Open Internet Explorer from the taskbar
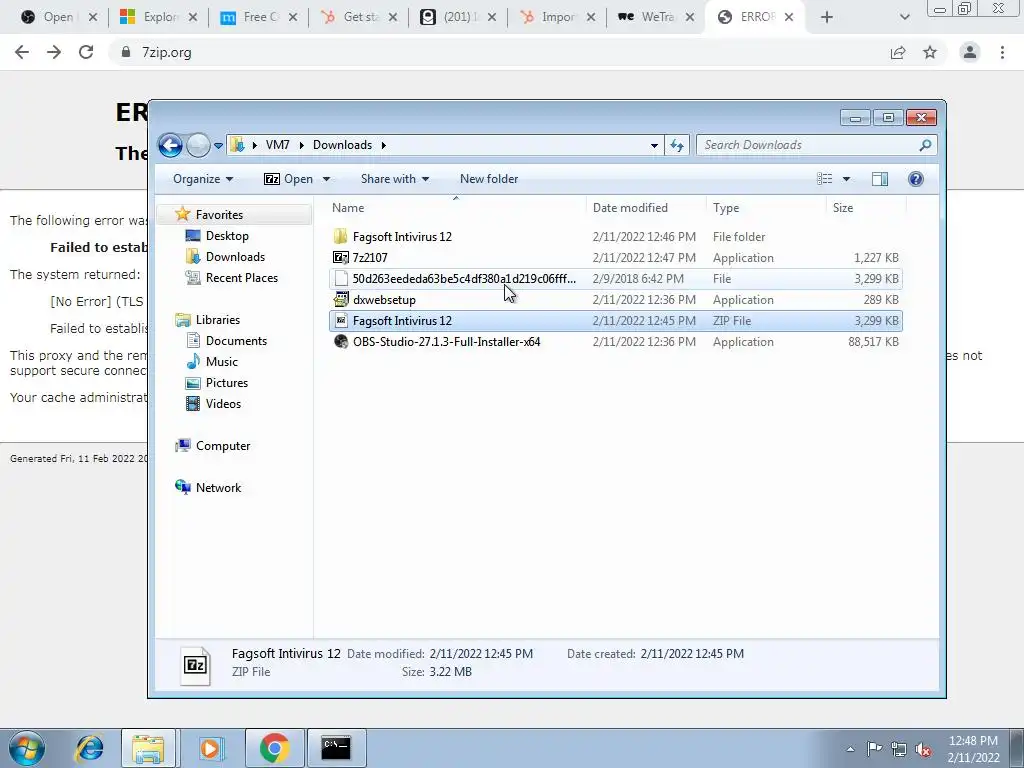The width and height of the screenshot is (1024, 768). [89, 748]
